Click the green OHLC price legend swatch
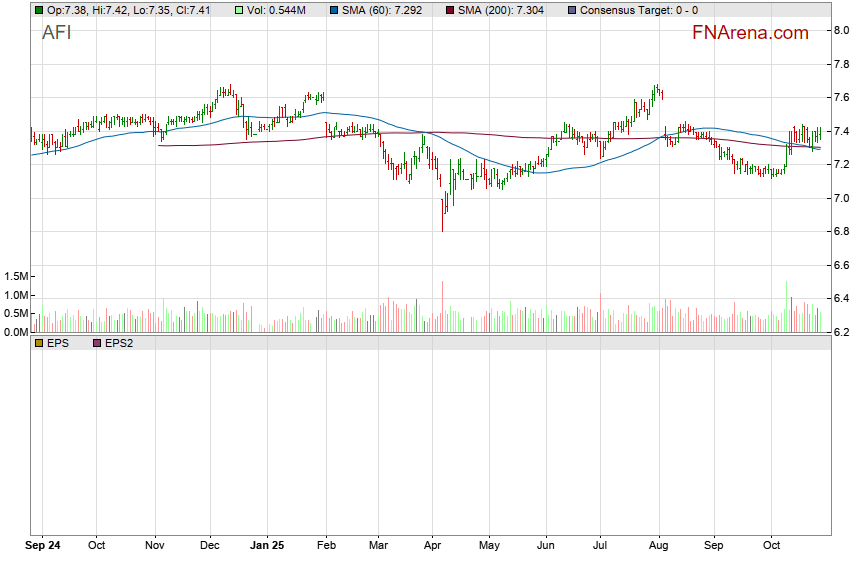The width and height of the screenshot is (859, 566). 39,10
